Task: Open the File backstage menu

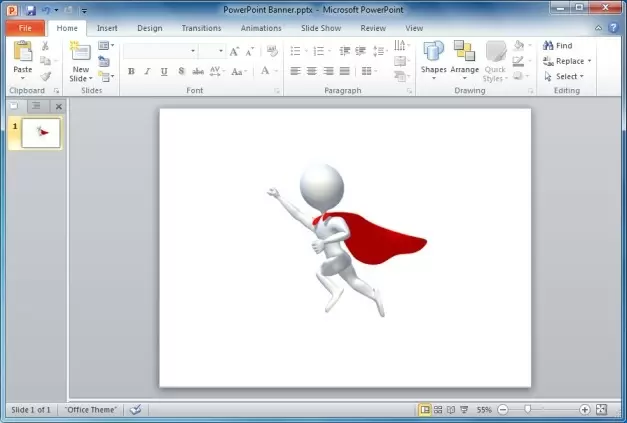Action: [x=25, y=28]
